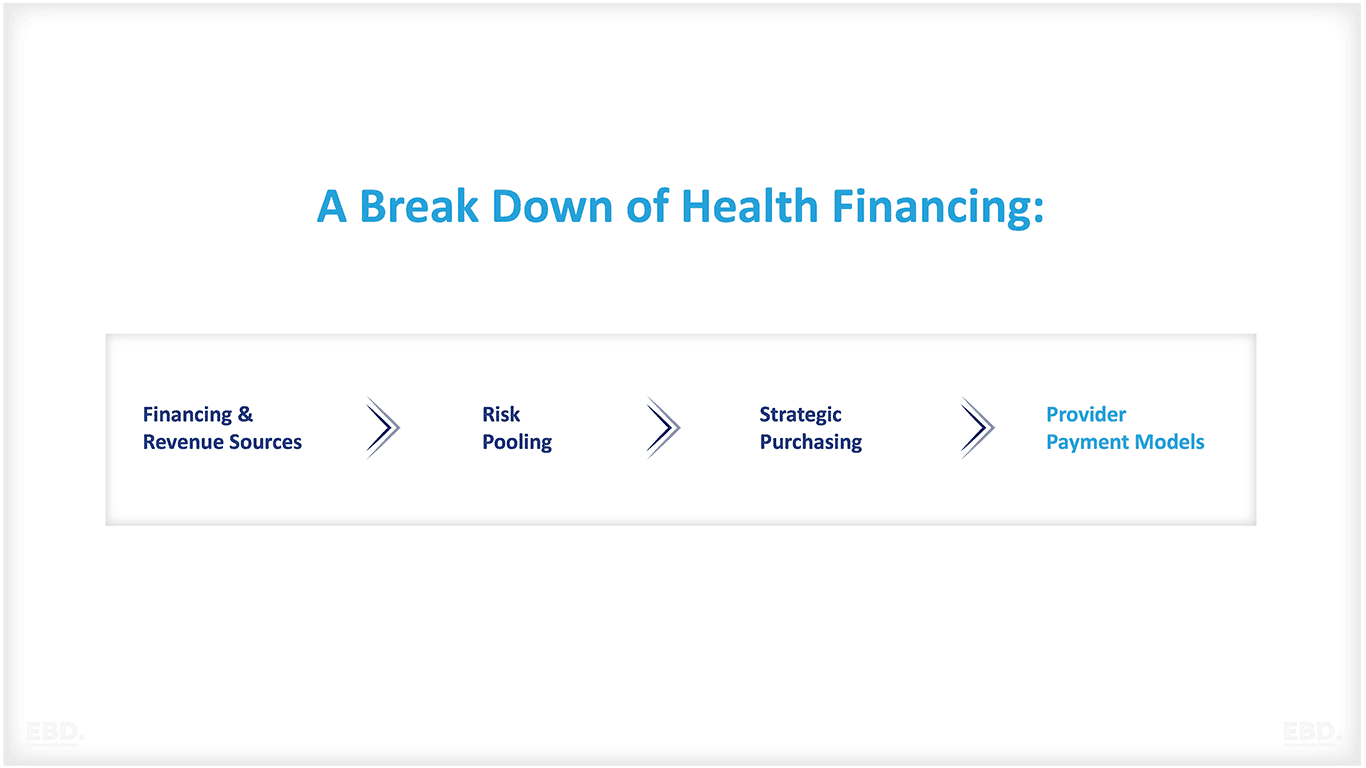Click the EBD logo in bottom-right corner

tap(1311, 733)
